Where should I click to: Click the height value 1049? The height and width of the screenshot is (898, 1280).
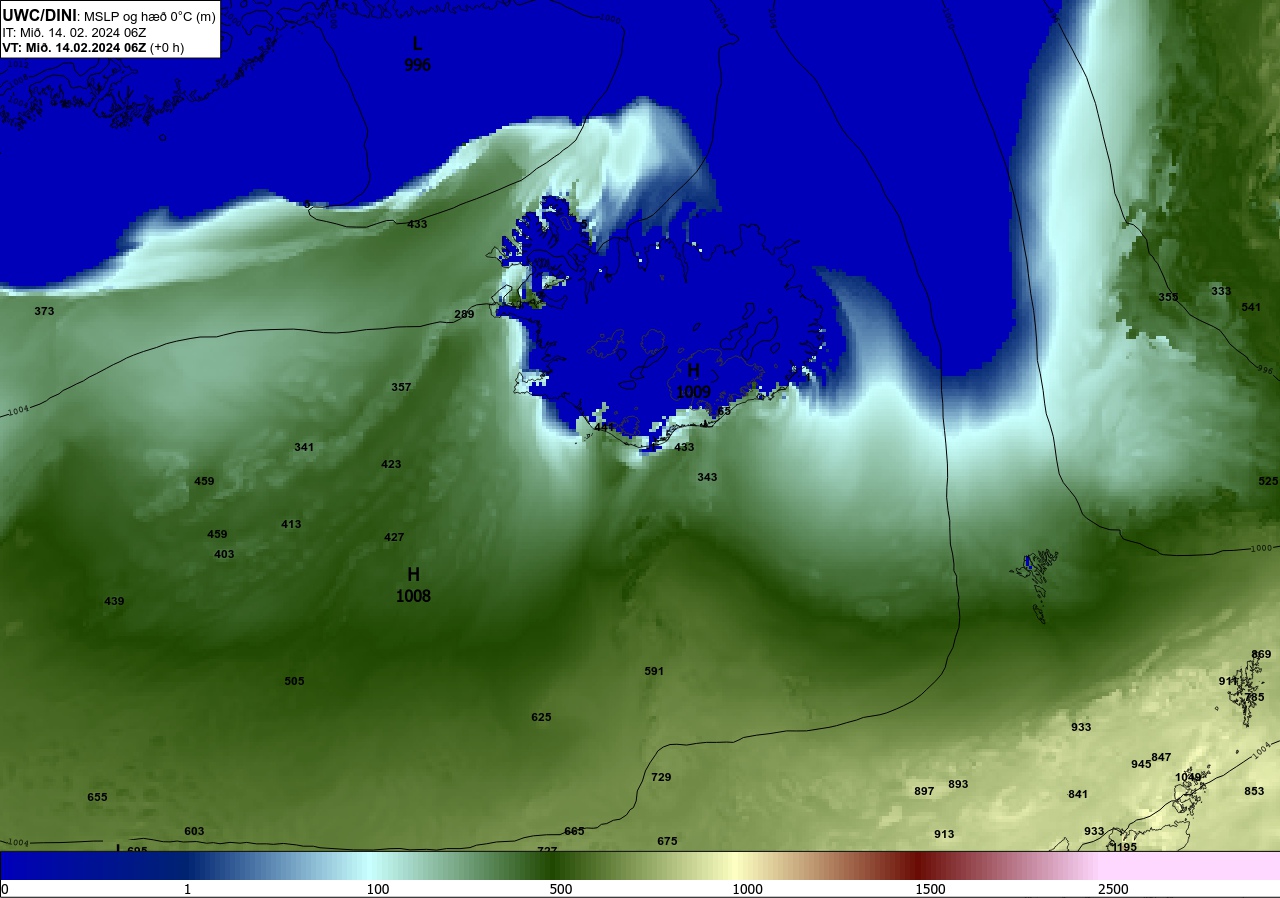(1188, 777)
